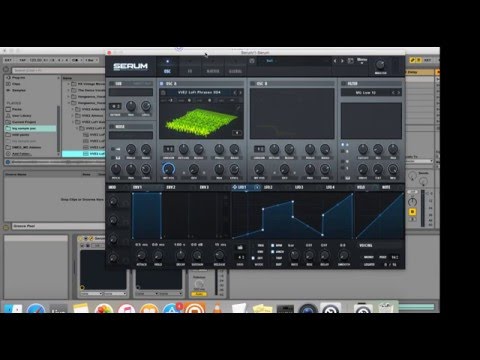Toggle filter routing for oscillator A
The width and height of the screenshot is (480, 360).
(x=343, y=145)
